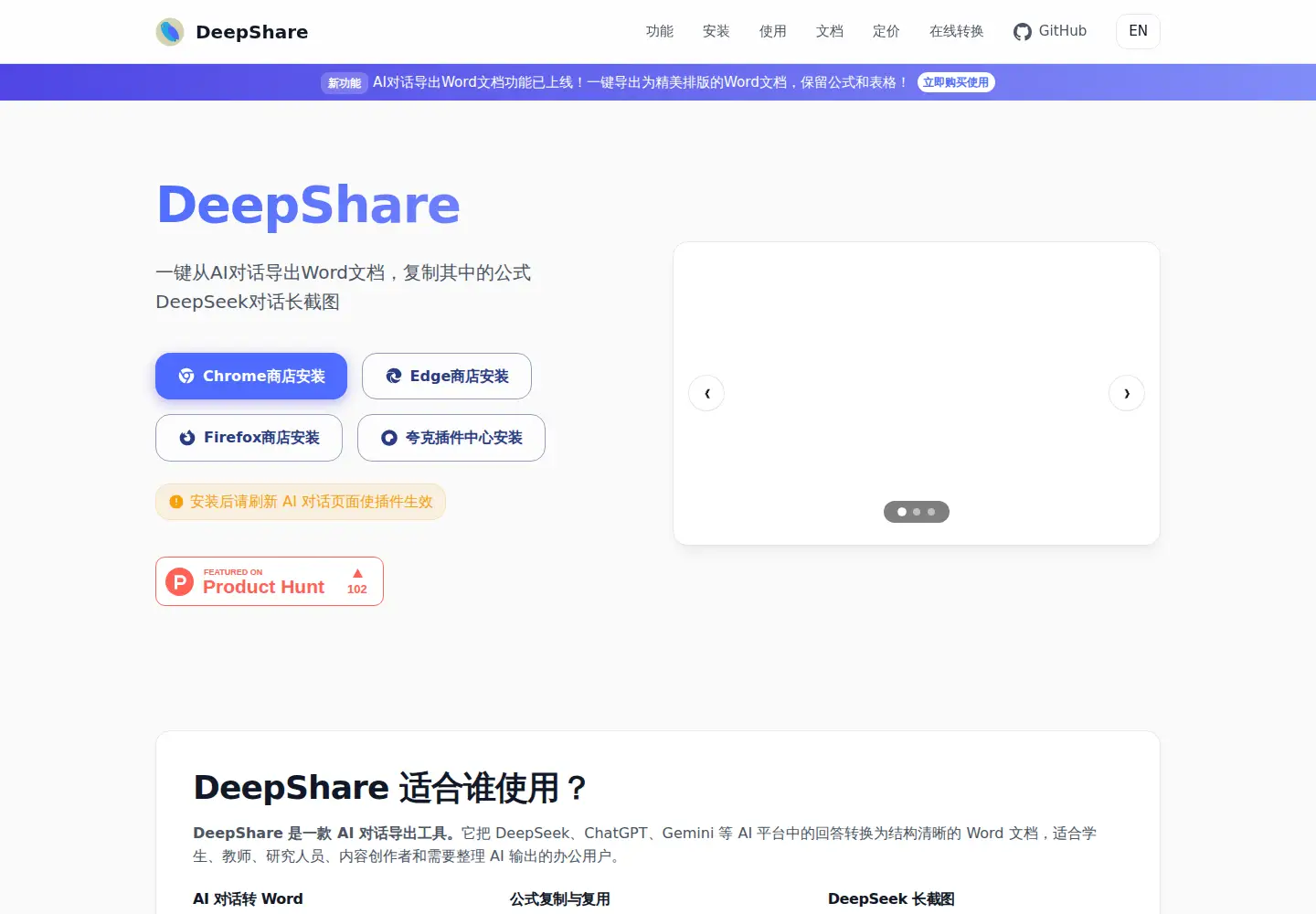
Task: Click the Edge icon in install button
Action: 394,376
